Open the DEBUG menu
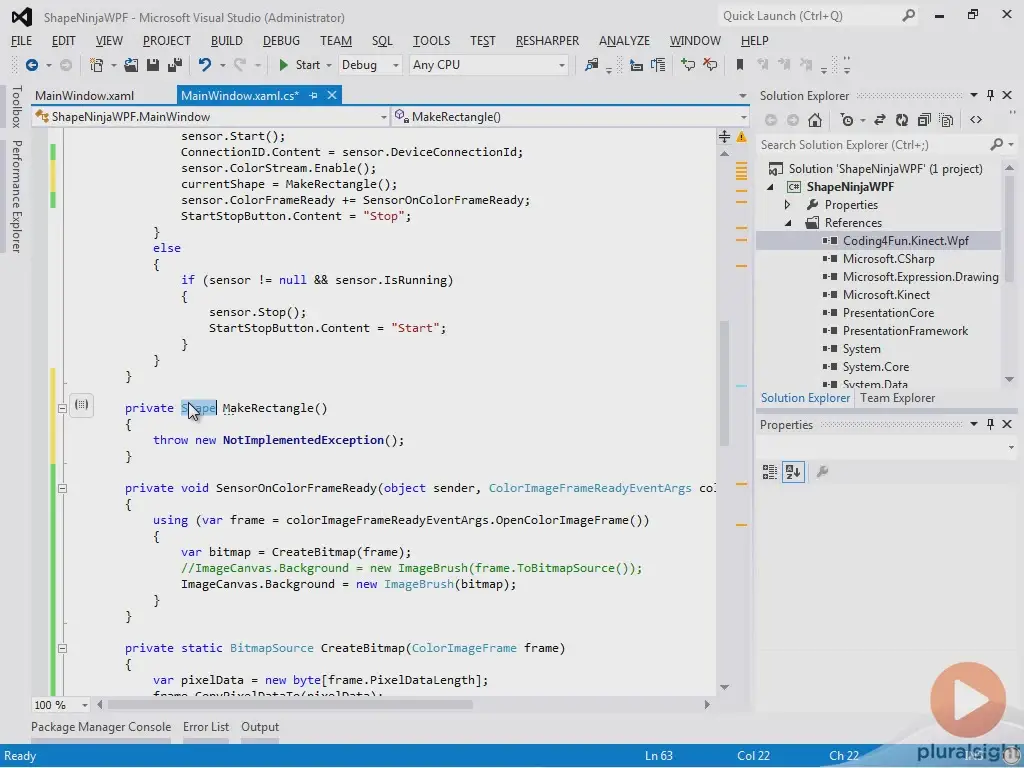Viewport: 1024px width, 768px height. [281, 40]
